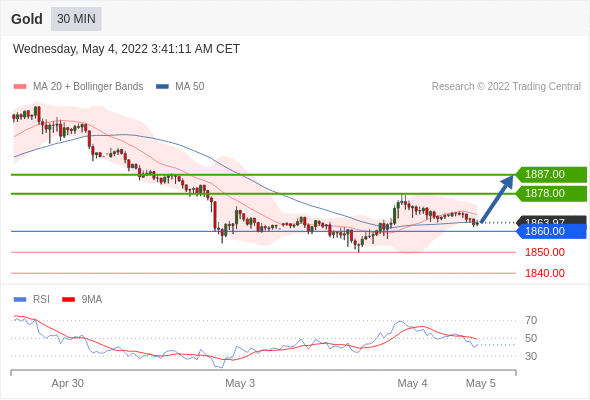Click the 30 MIN timeframe button
Image resolution: width=590 pixels, height=400 pixels.
pos(76,19)
